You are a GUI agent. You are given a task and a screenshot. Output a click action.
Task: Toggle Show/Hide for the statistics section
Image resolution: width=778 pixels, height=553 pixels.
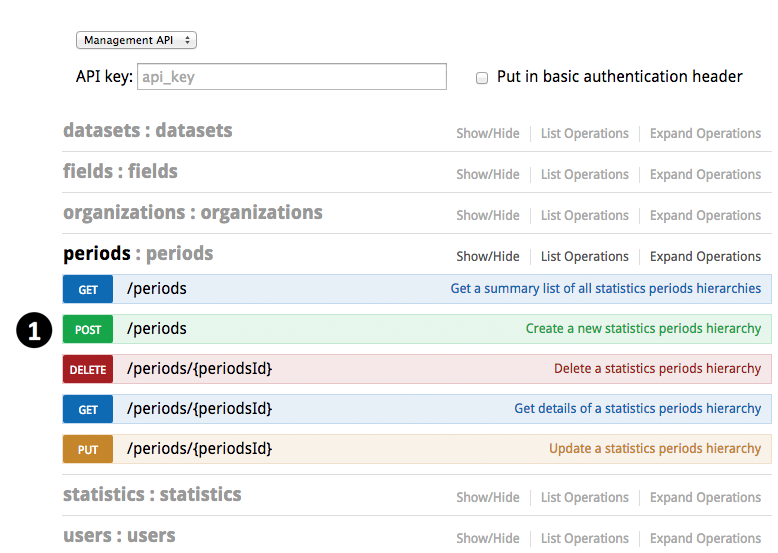pyautogui.click(x=487, y=497)
